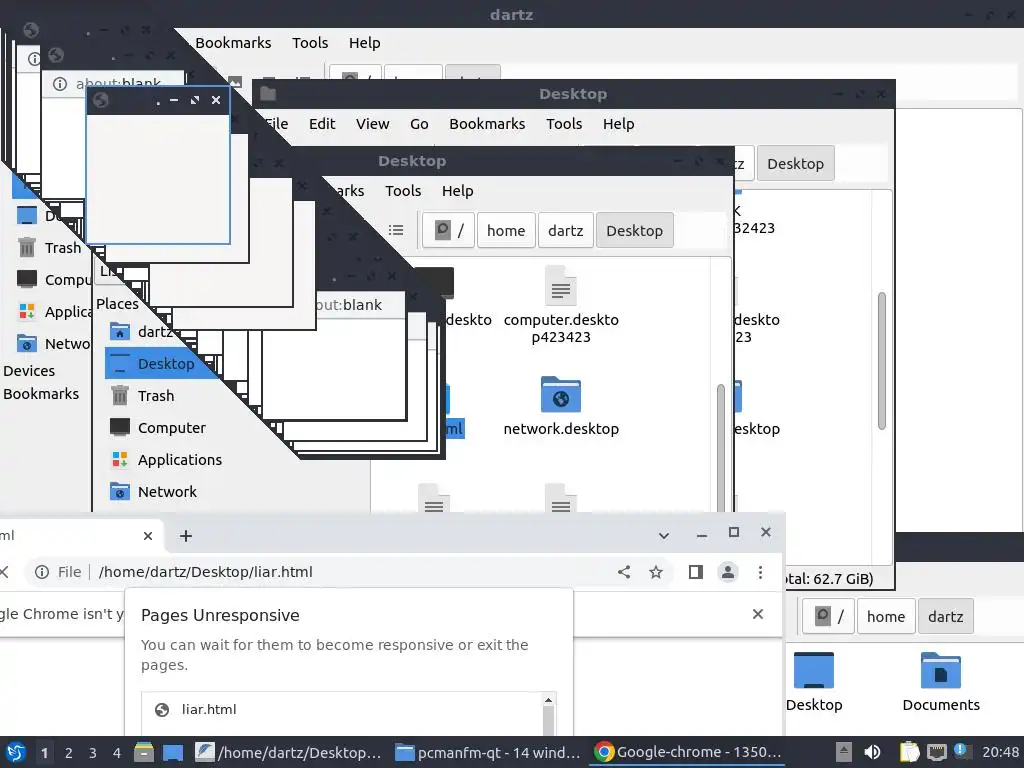Open Google-chrome taskbar group
The width and height of the screenshot is (1024, 768).
[687, 752]
